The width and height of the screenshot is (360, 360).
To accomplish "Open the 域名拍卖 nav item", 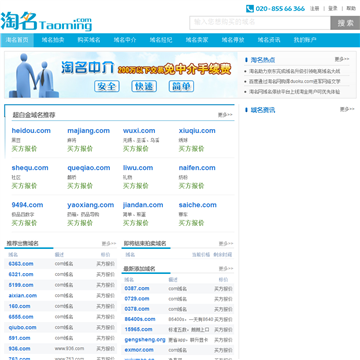I will pos(53,40).
